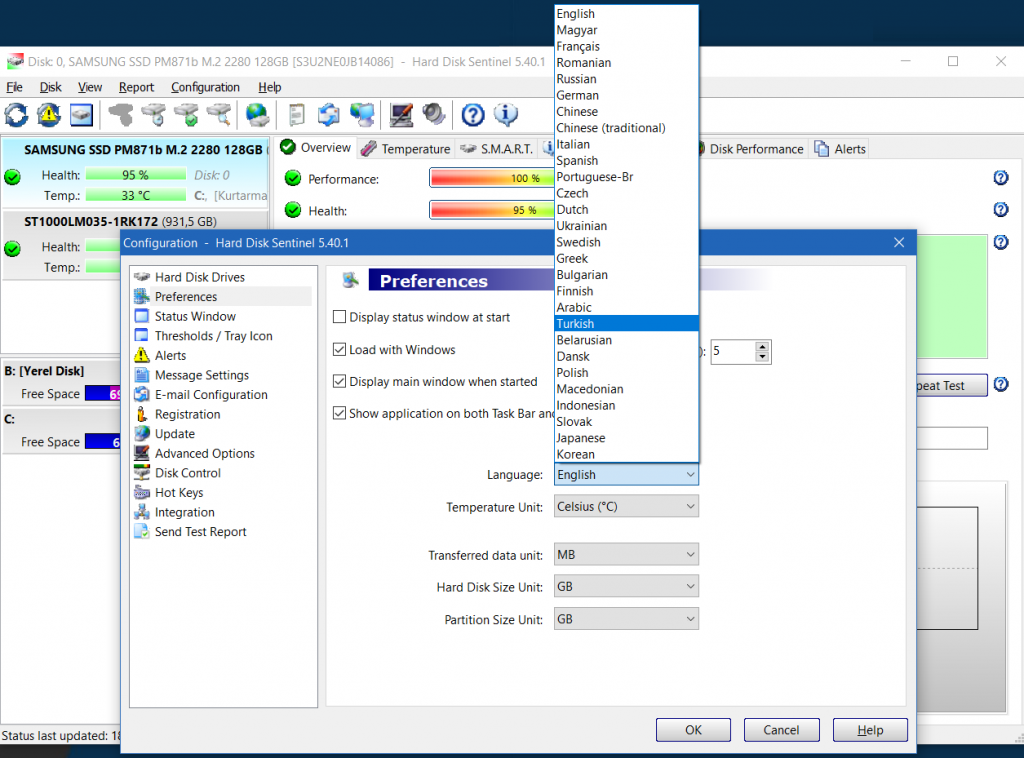1024x758 pixels.
Task: Select the SAMSUNG SSD PM871b disk entry
Action: (x=135, y=172)
